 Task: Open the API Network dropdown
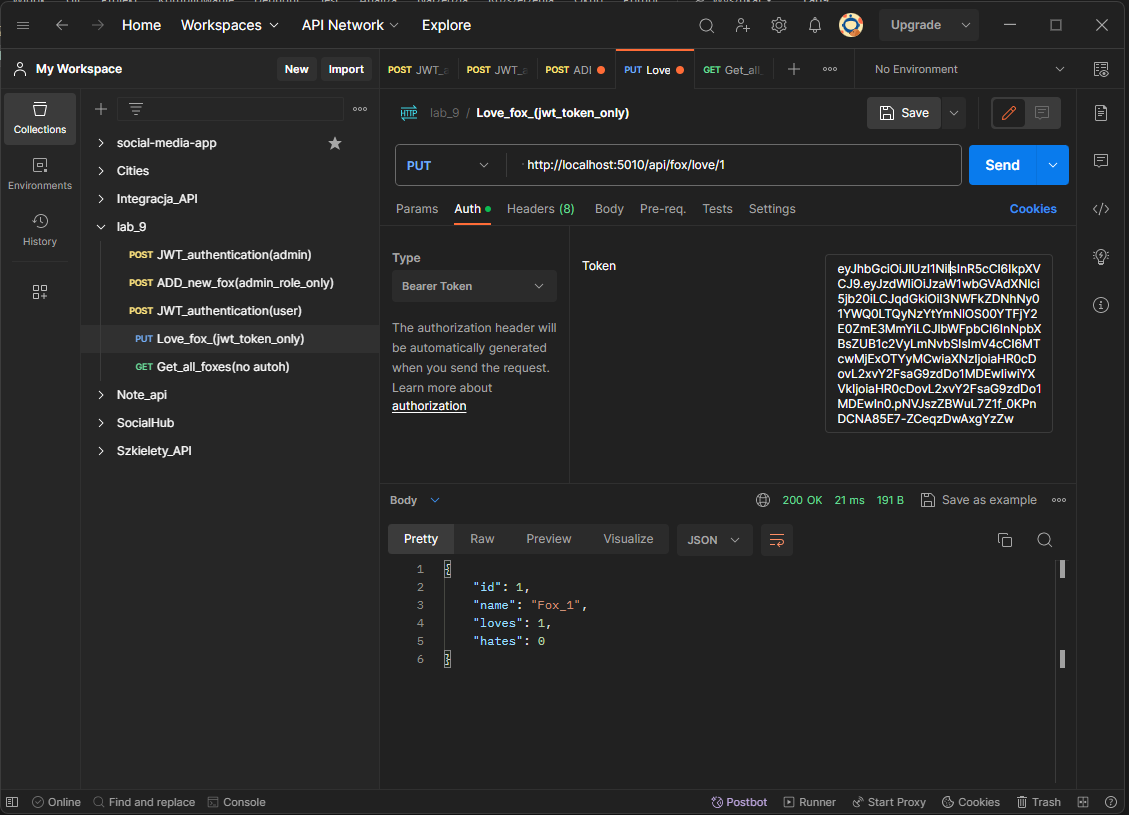350,25
